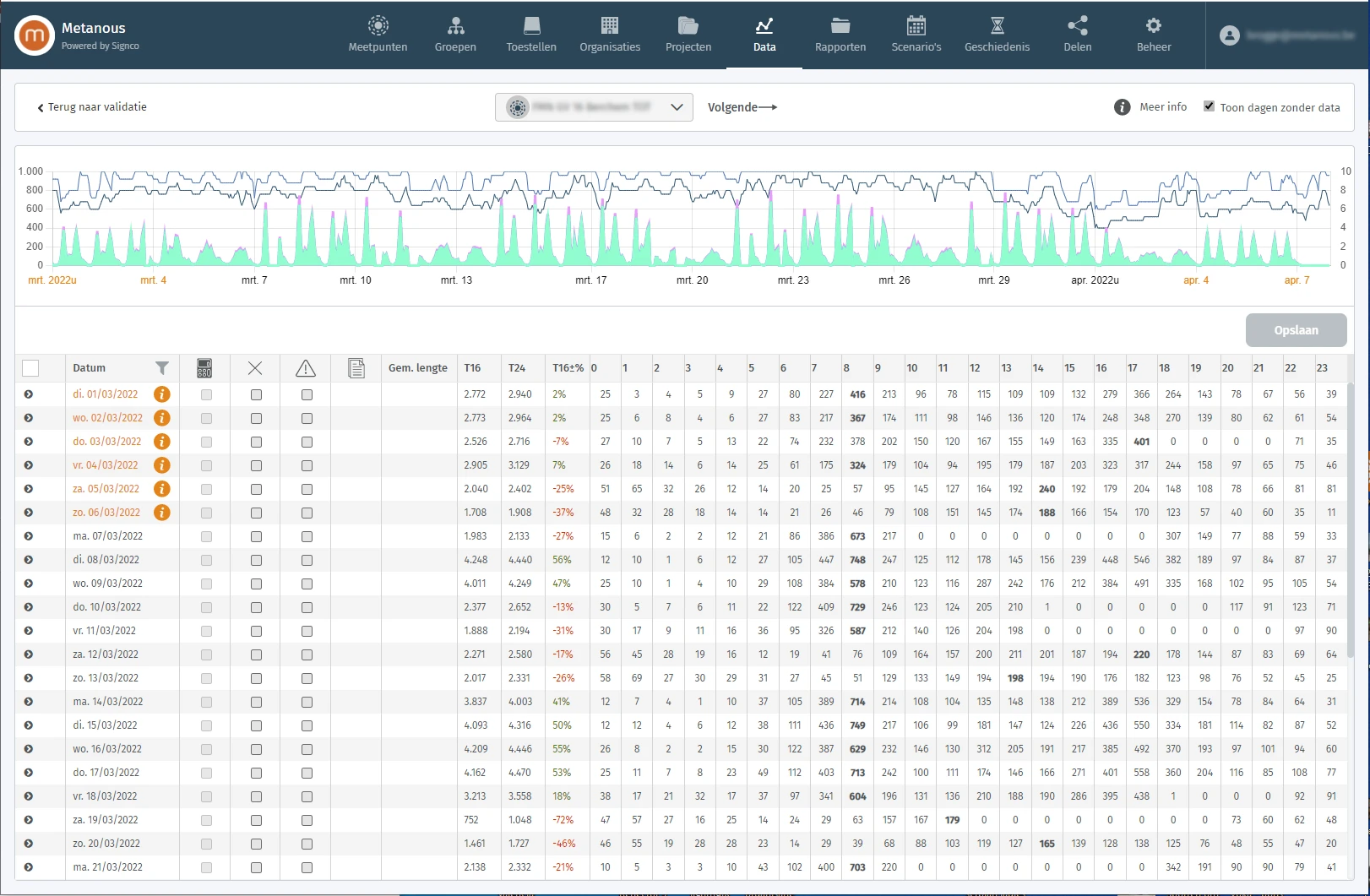This screenshot has height=896, width=1370.
Task: Open the measuring point selector dropdown
Action: (594, 107)
